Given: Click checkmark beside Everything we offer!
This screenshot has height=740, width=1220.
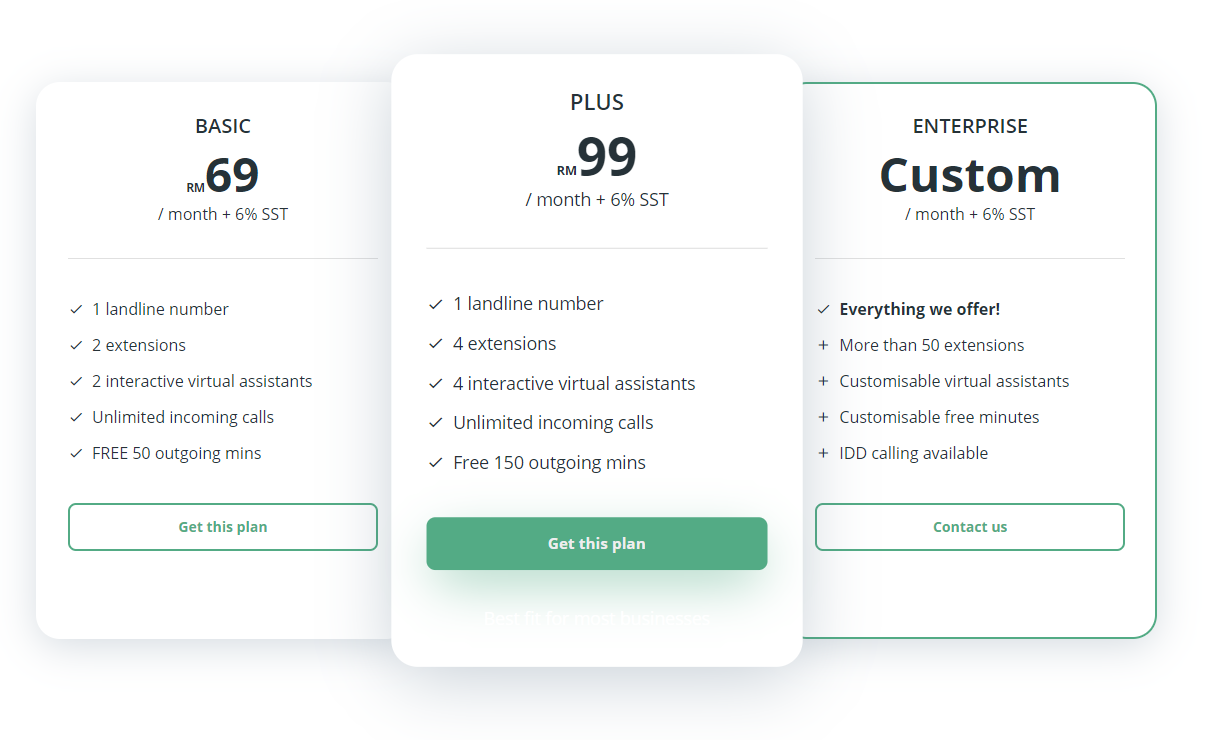Looking at the screenshot, I should (824, 310).
